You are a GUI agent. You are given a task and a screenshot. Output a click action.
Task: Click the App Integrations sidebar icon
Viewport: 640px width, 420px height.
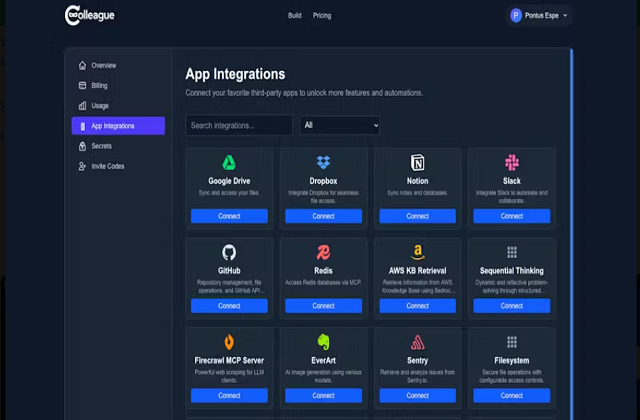coord(82,126)
